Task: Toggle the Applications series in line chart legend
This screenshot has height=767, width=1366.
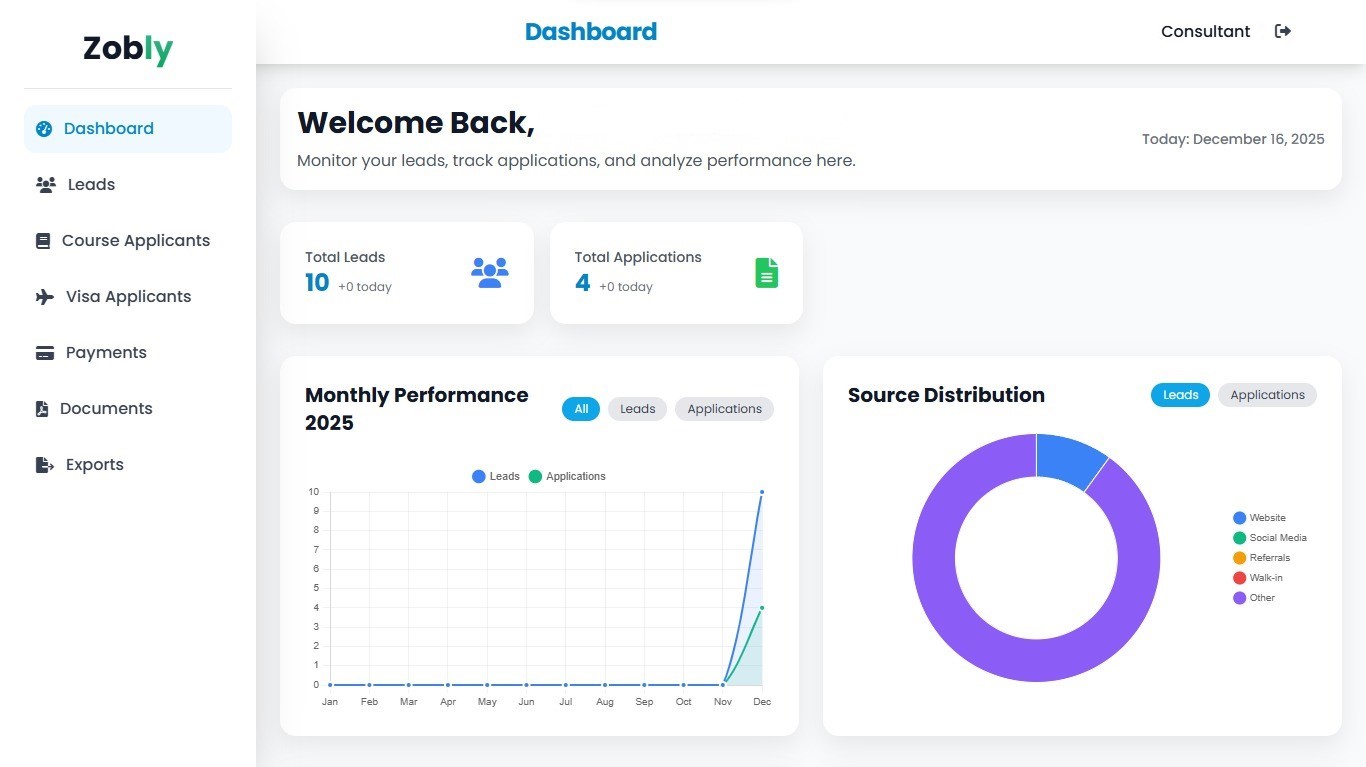Action: tap(567, 477)
